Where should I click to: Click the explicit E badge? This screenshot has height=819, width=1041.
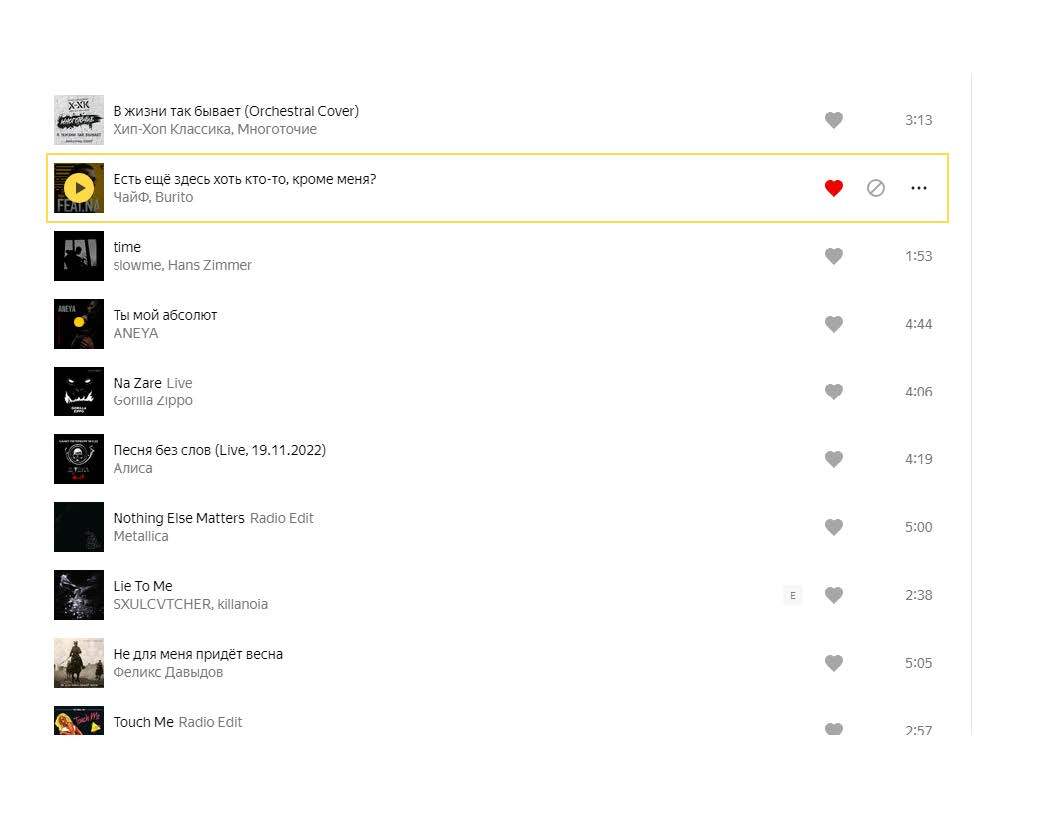(793, 595)
